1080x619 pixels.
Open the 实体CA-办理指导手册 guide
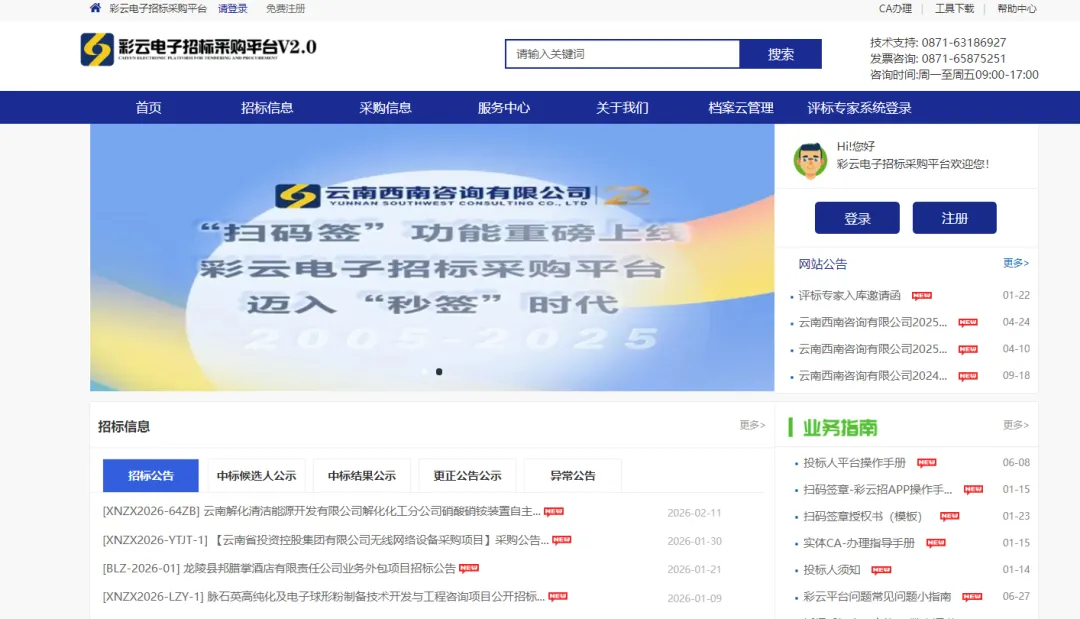coord(859,543)
